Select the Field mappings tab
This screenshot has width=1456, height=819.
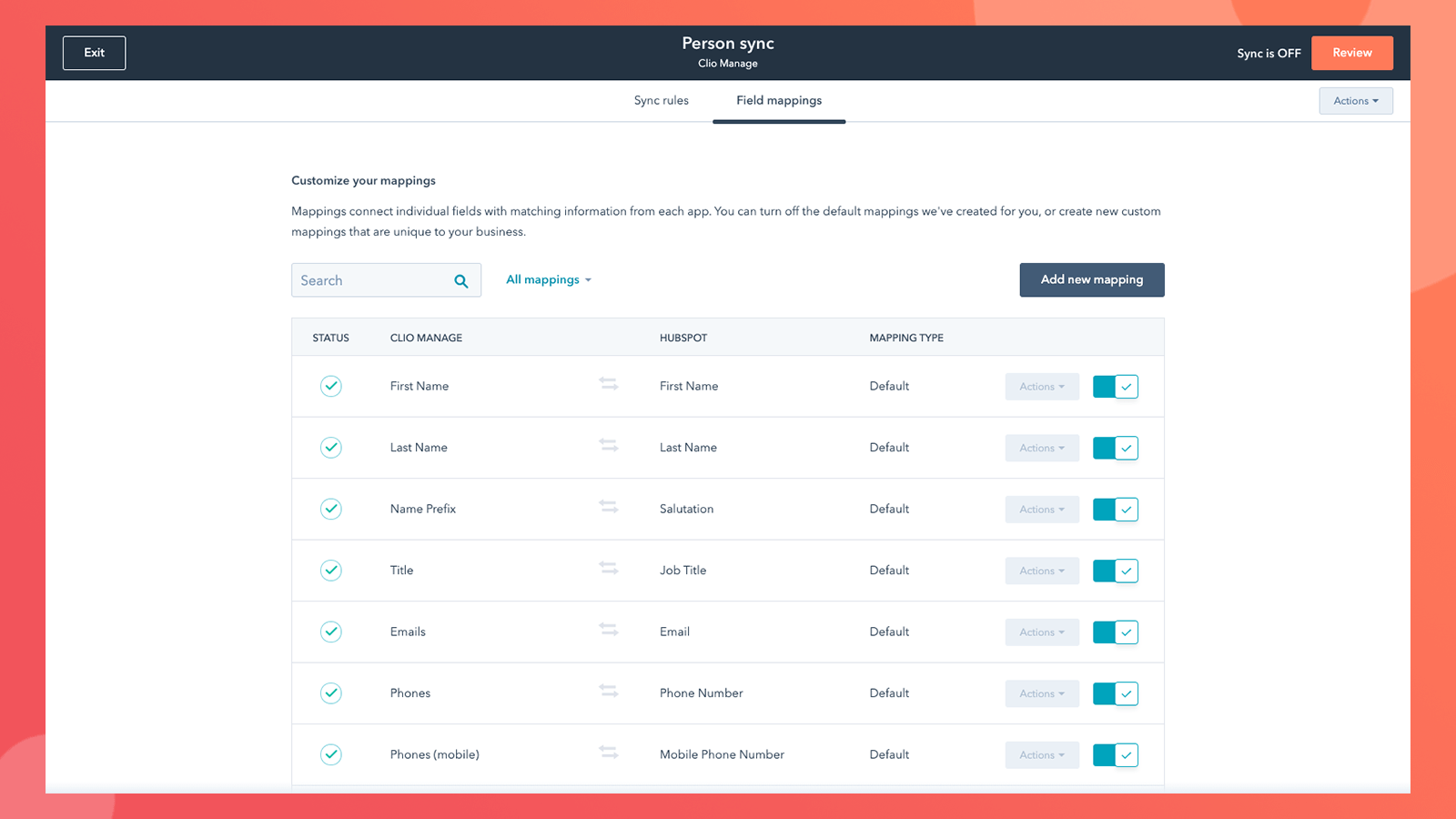click(x=779, y=101)
